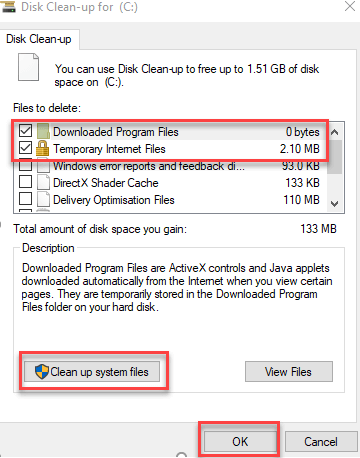Viewport: 360px width, 458px height.
Task: Uncheck the Downloaded Program Files checkbox
Action: (26, 131)
